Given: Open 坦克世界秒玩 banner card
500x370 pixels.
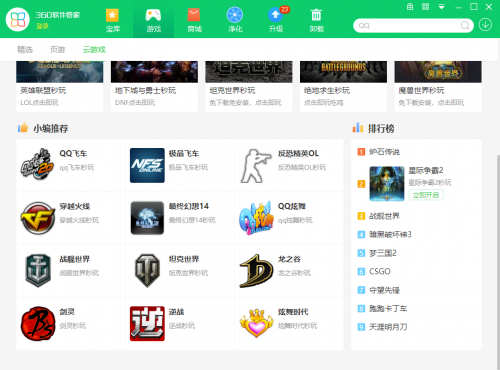Looking at the screenshot, I should [x=249, y=86].
